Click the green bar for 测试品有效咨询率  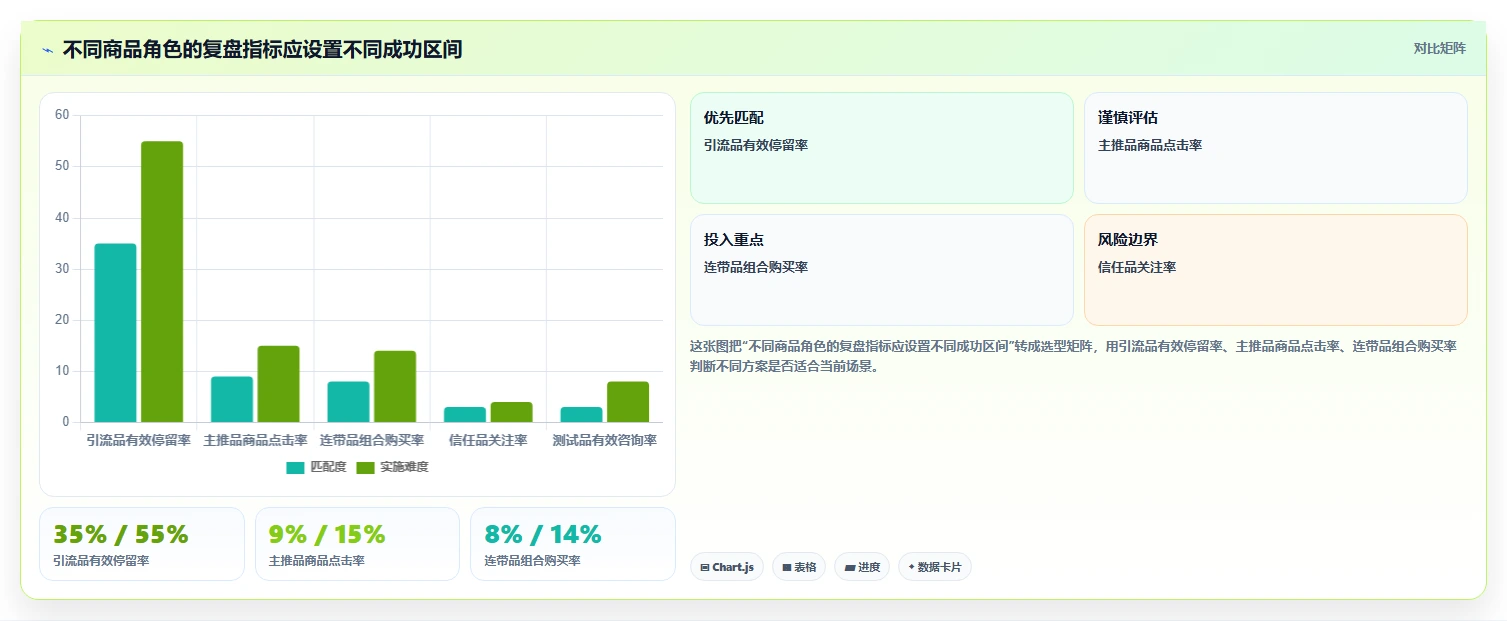pyautogui.click(x=628, y=402)
